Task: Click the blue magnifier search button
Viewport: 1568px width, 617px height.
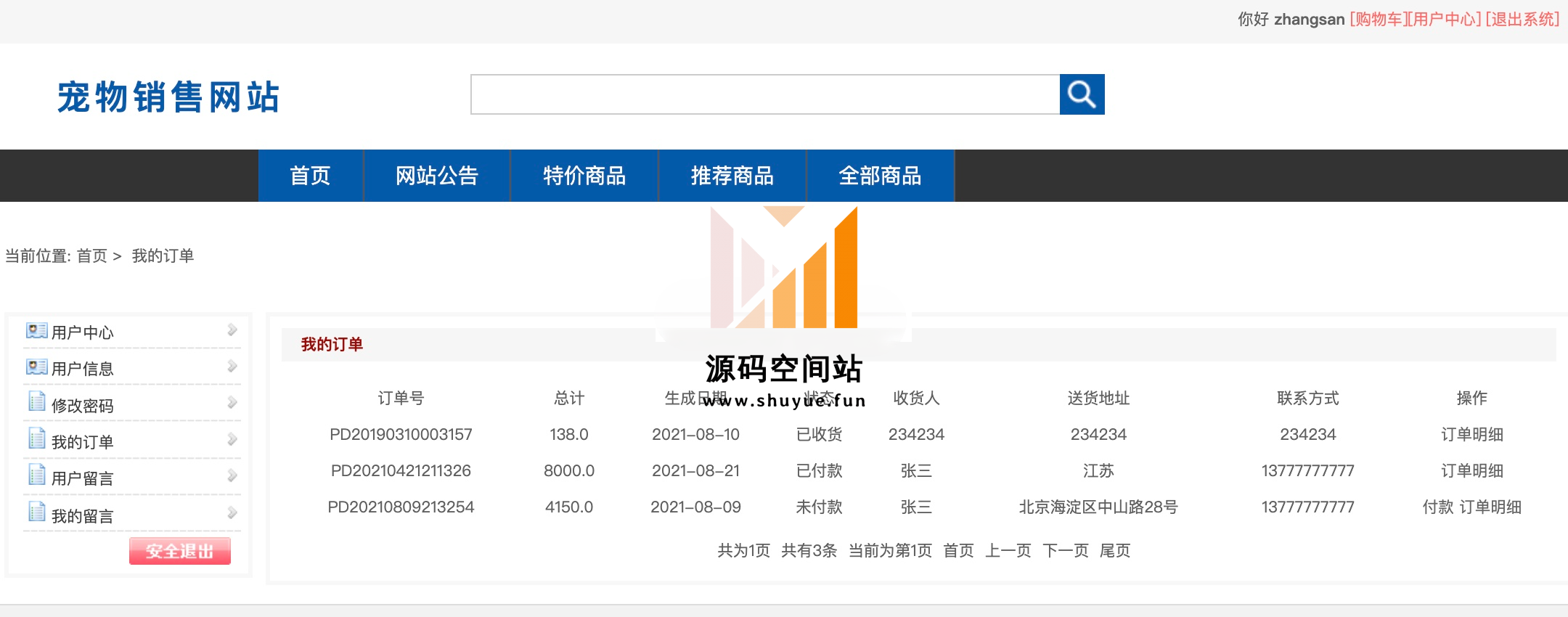Action: click(1082, 94)
